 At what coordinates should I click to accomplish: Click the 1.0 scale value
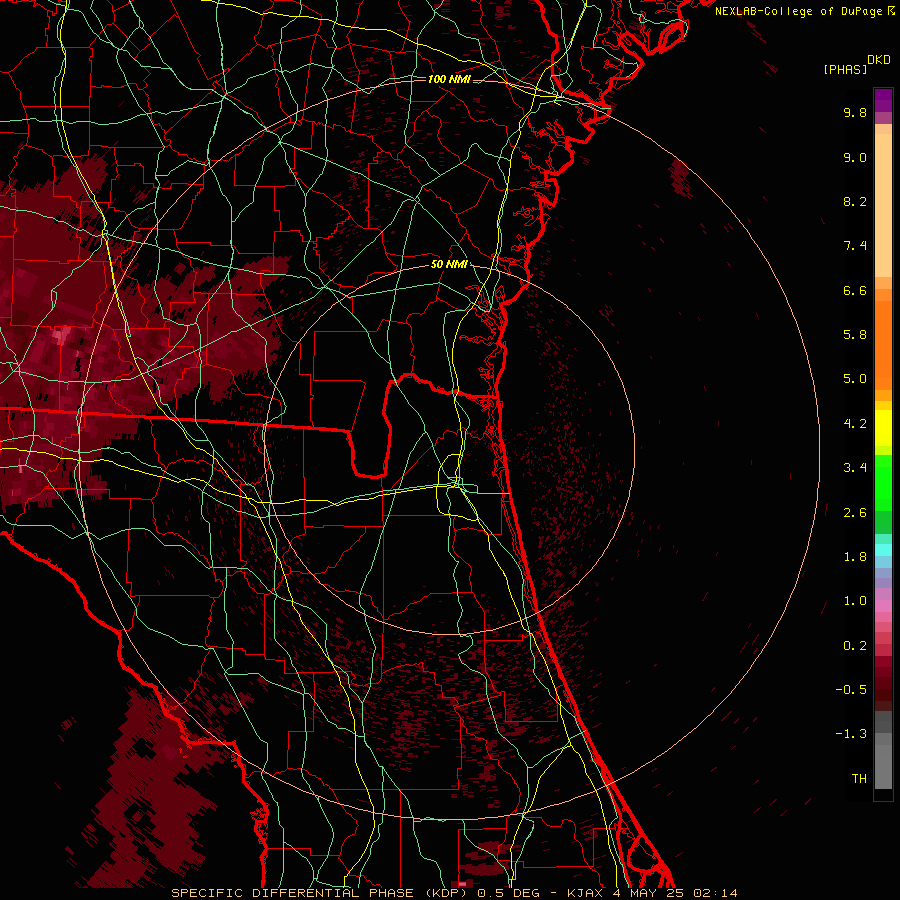(855, 601)
